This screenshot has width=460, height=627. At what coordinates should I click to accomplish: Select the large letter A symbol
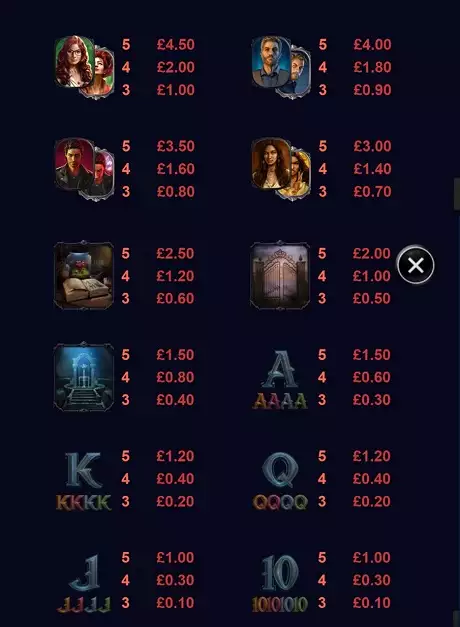click(x=281, y=369)
